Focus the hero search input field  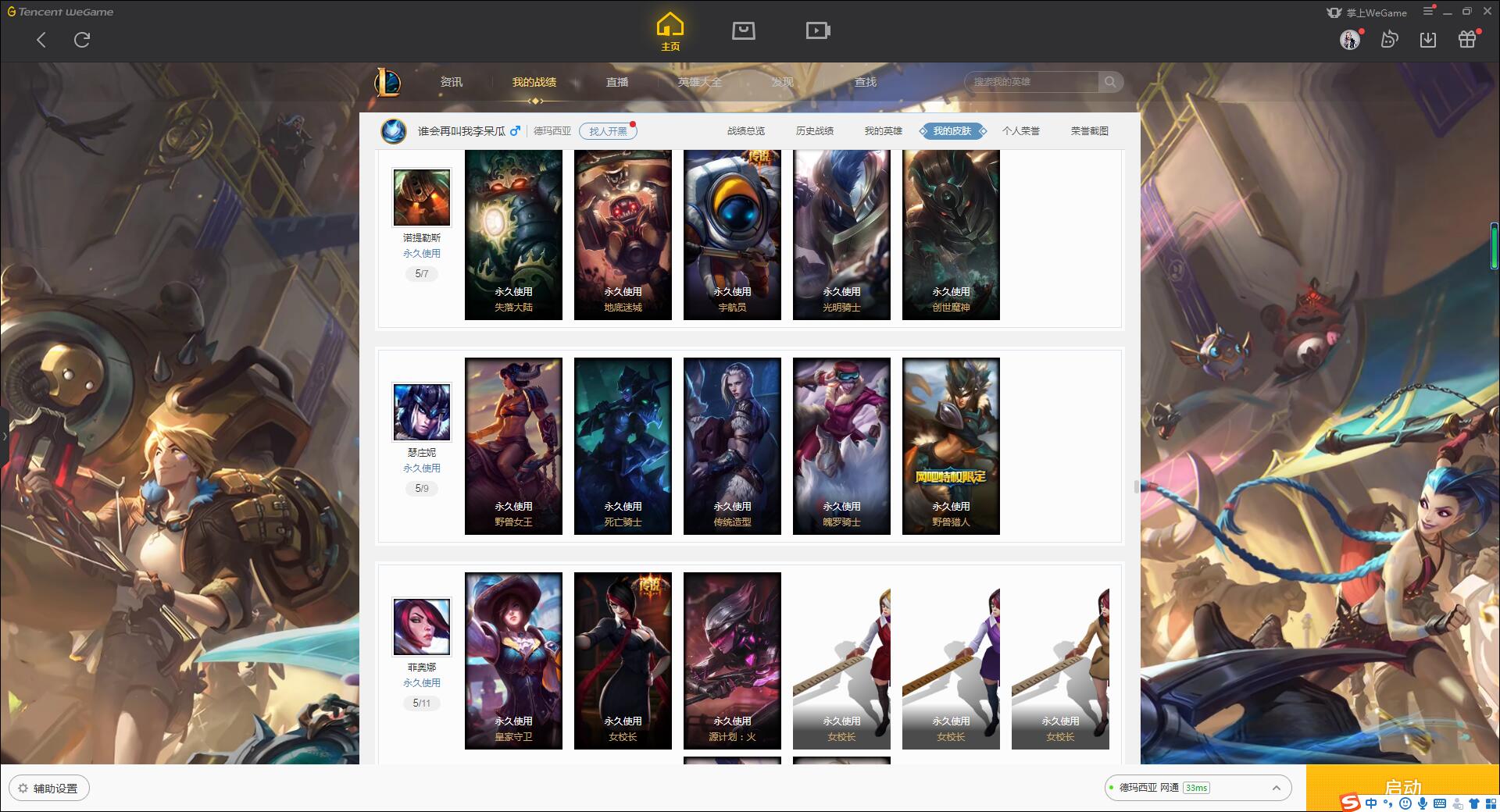[1031, 82]
